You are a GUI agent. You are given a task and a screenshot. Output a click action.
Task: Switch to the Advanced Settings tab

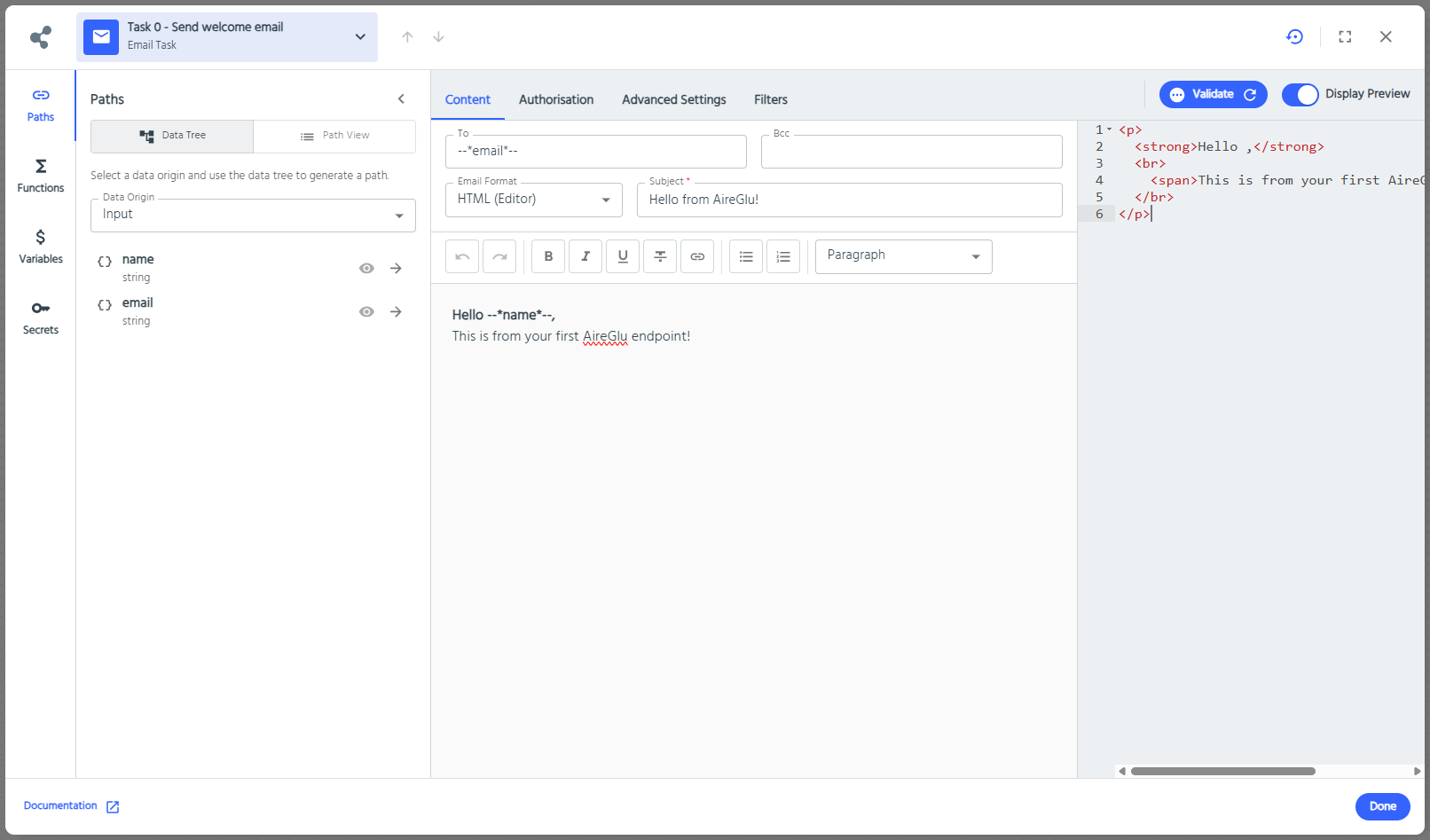[674, 99]
